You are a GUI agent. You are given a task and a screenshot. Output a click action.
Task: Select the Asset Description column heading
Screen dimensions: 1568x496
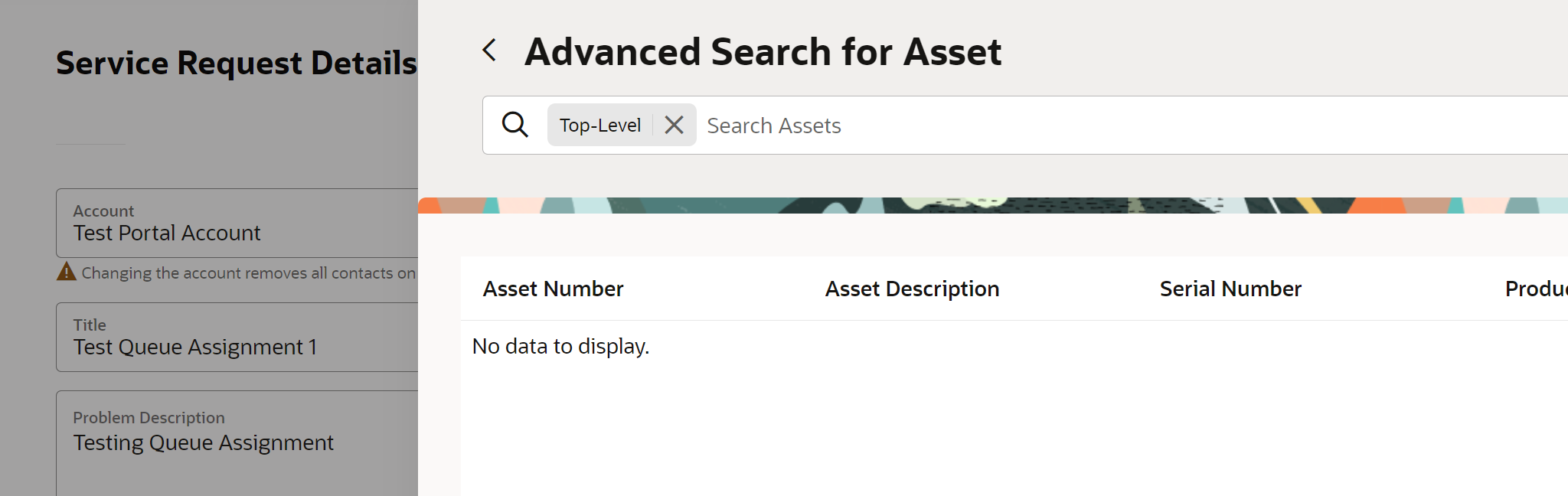tap(911, 289)
